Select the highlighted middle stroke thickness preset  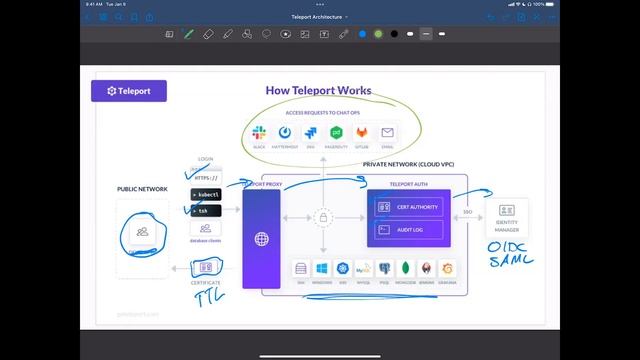point(426,34)
